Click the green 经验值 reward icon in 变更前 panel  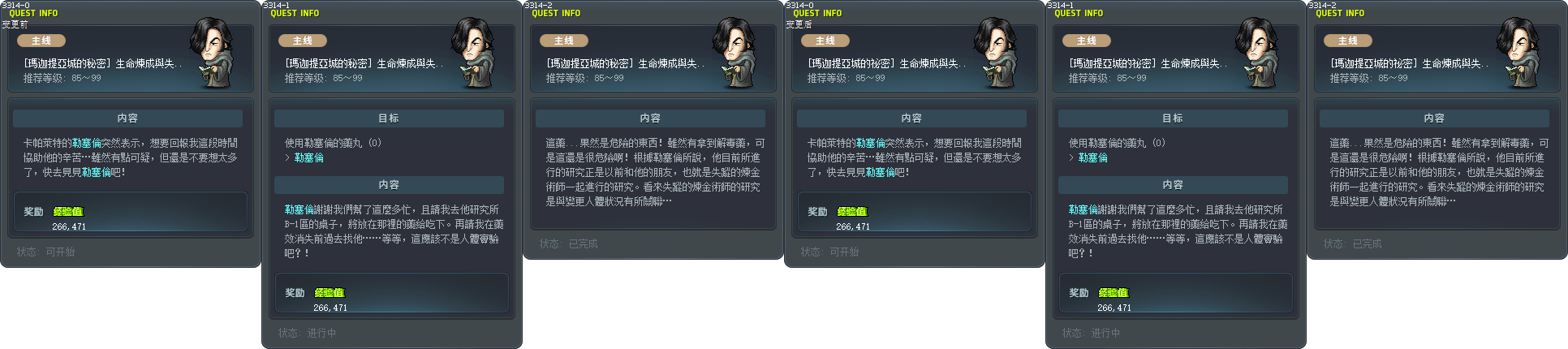click(x=68, y=211)
